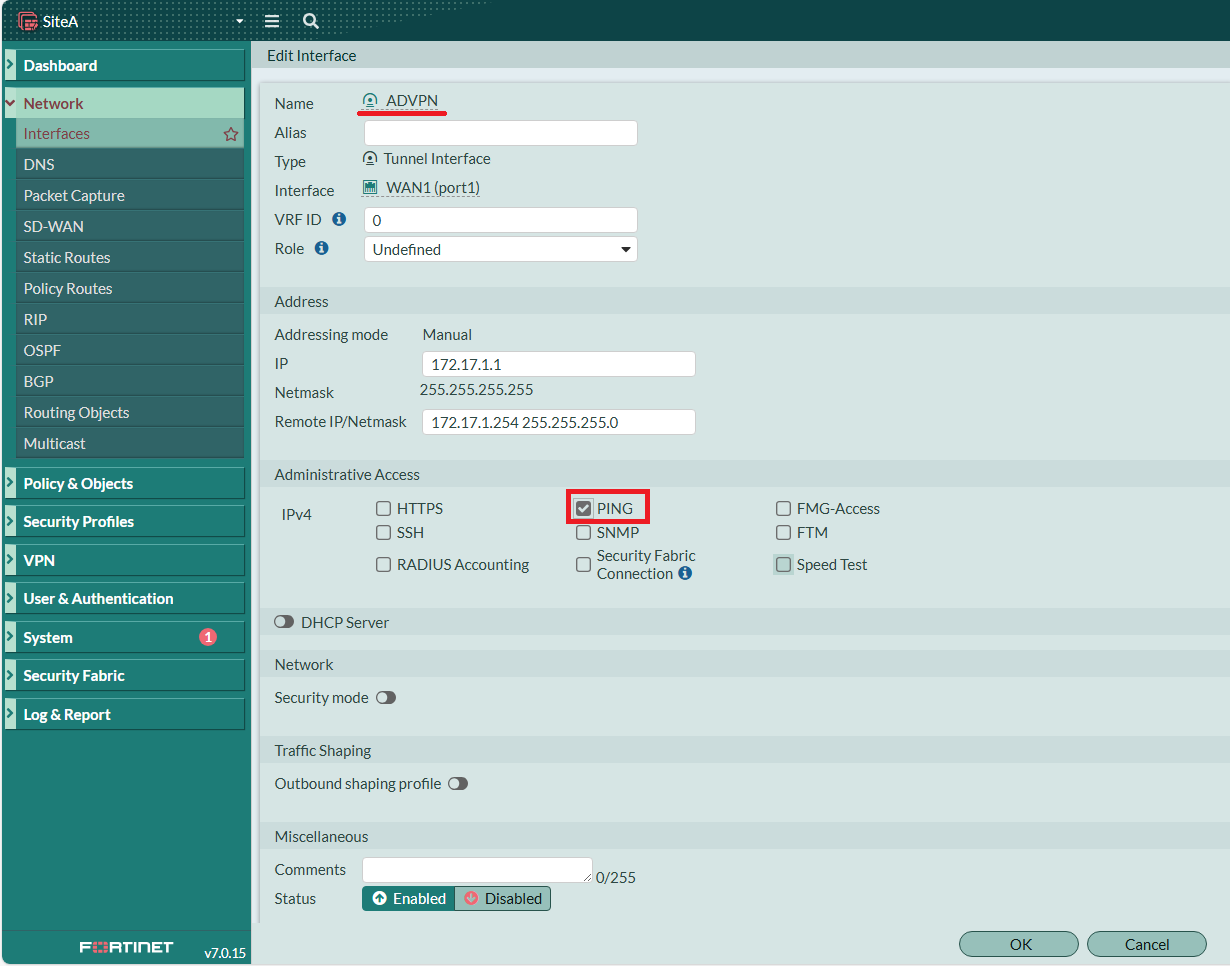This screenshot has height=966, width=1230.
Task: Enable the FTM checkbox
Action: pyautogui.click(x=784, y=533)
